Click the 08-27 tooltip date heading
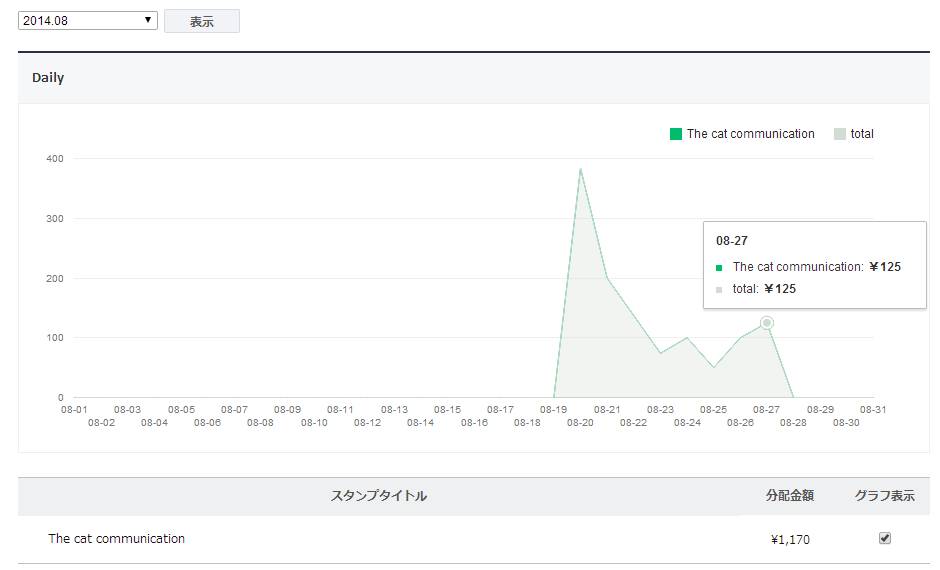Screen dimensions: 940x570 732,241
